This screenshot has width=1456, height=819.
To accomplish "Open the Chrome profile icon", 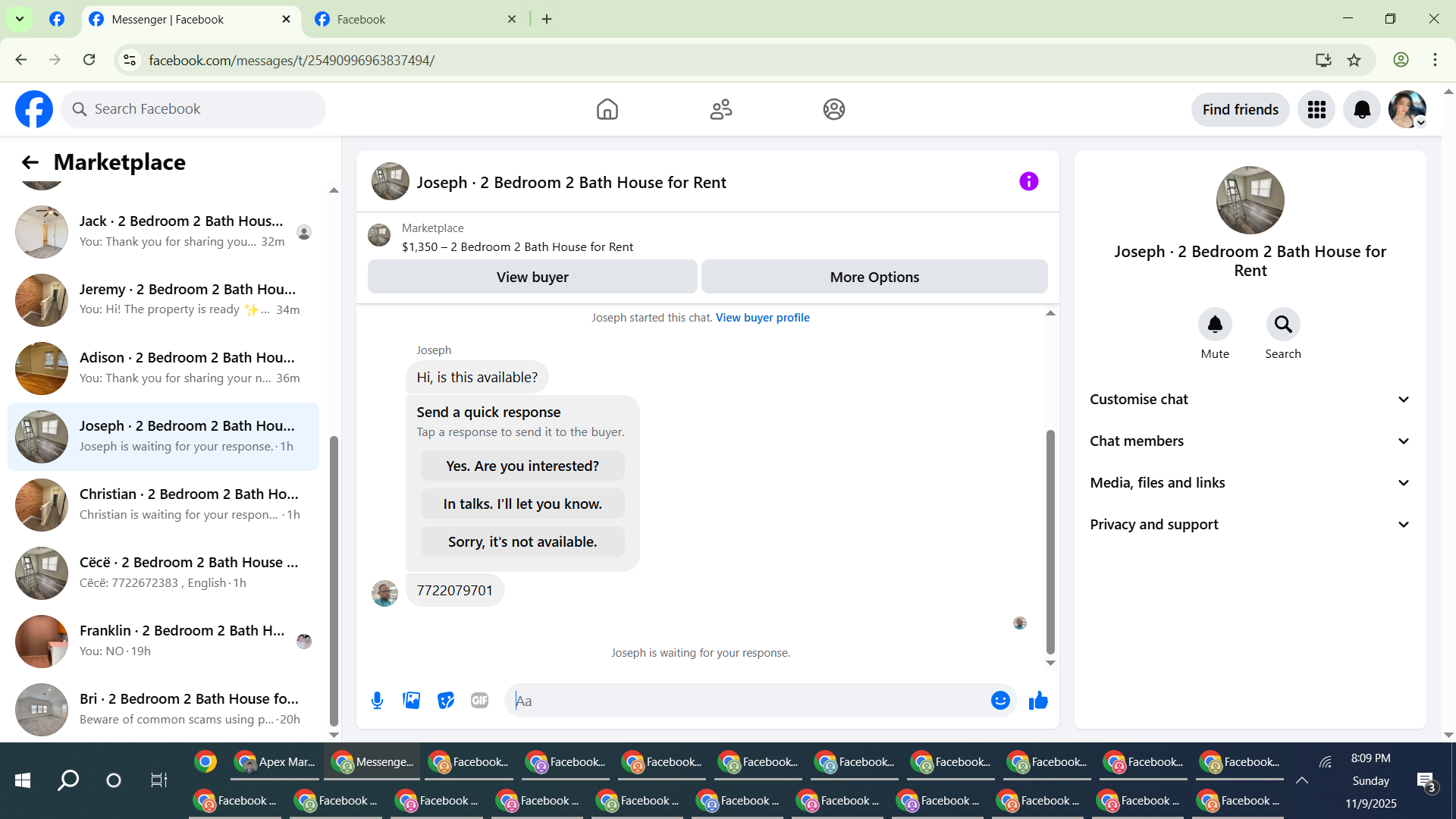I will [x=1401, y=60].
